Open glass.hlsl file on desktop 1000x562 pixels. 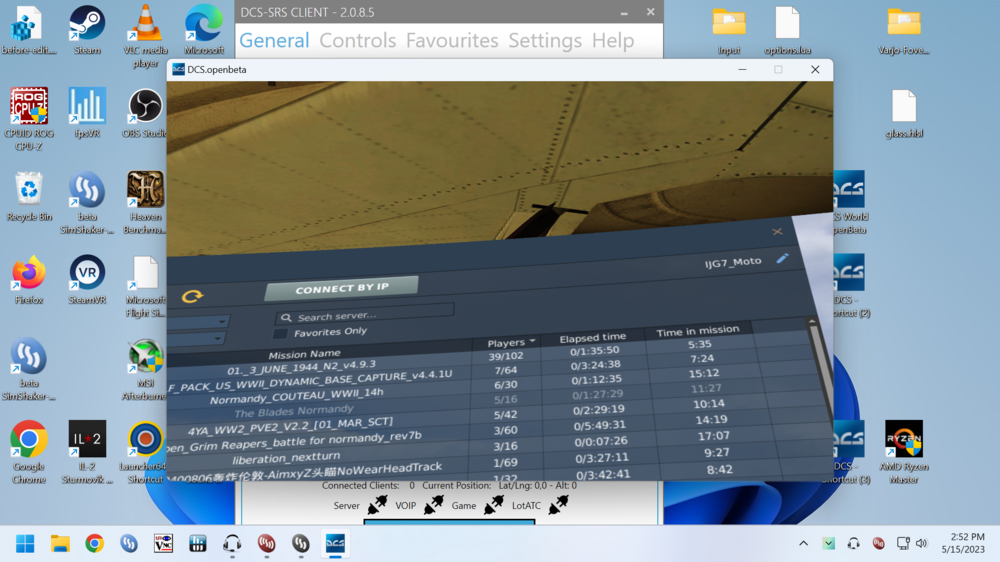tap(904, 113)
